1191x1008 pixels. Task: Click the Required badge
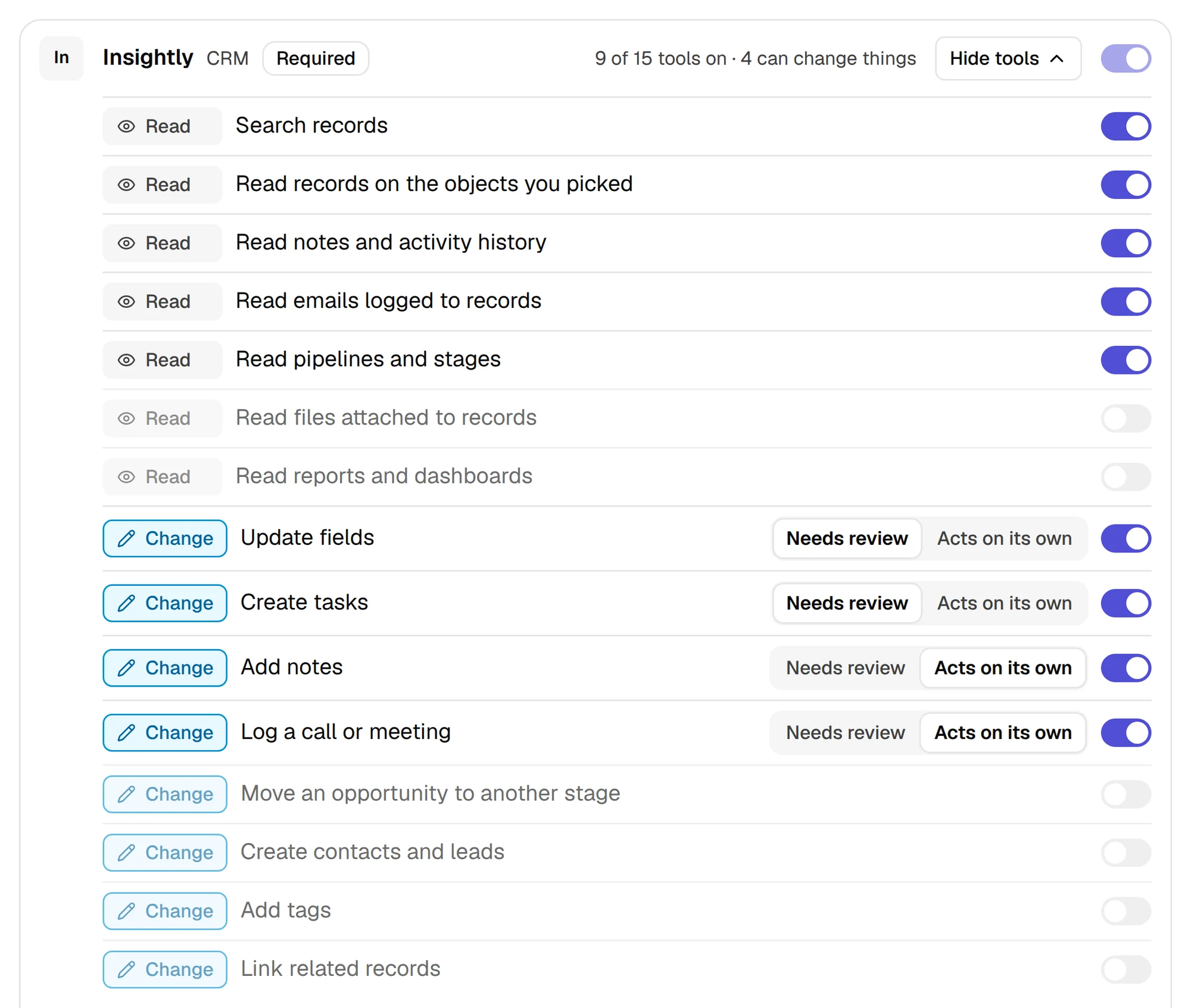tap(316, 58)
